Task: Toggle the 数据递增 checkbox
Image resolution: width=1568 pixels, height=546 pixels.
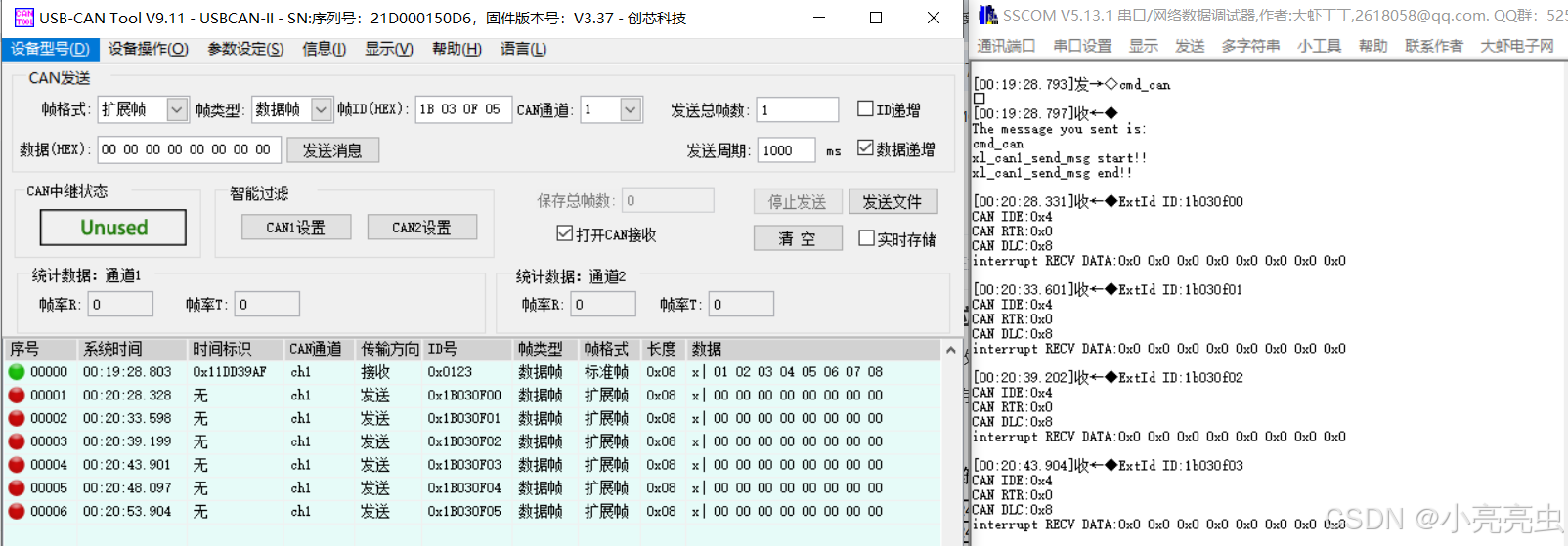Action: (x=865, y=147)
